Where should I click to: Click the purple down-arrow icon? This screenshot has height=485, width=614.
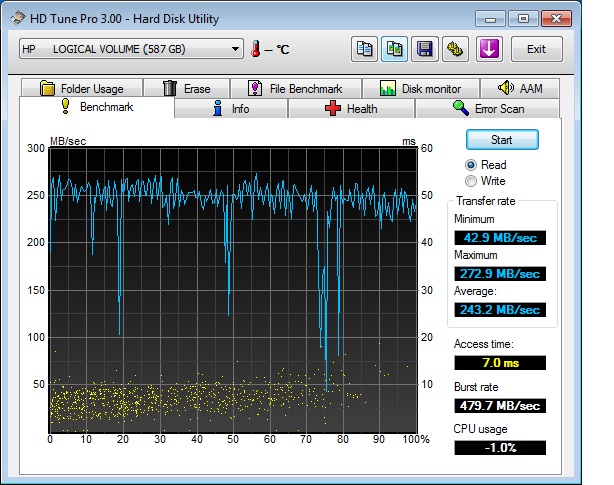click(488, 49)
